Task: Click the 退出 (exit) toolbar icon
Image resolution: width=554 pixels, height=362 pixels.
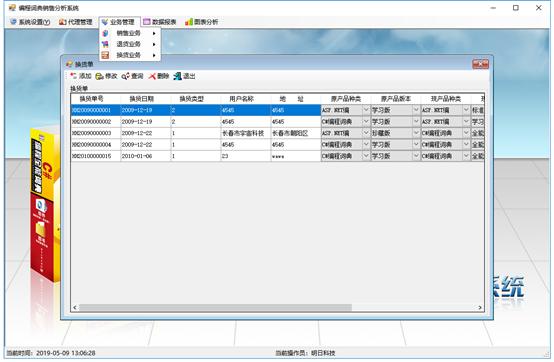Action: point(177,76)
